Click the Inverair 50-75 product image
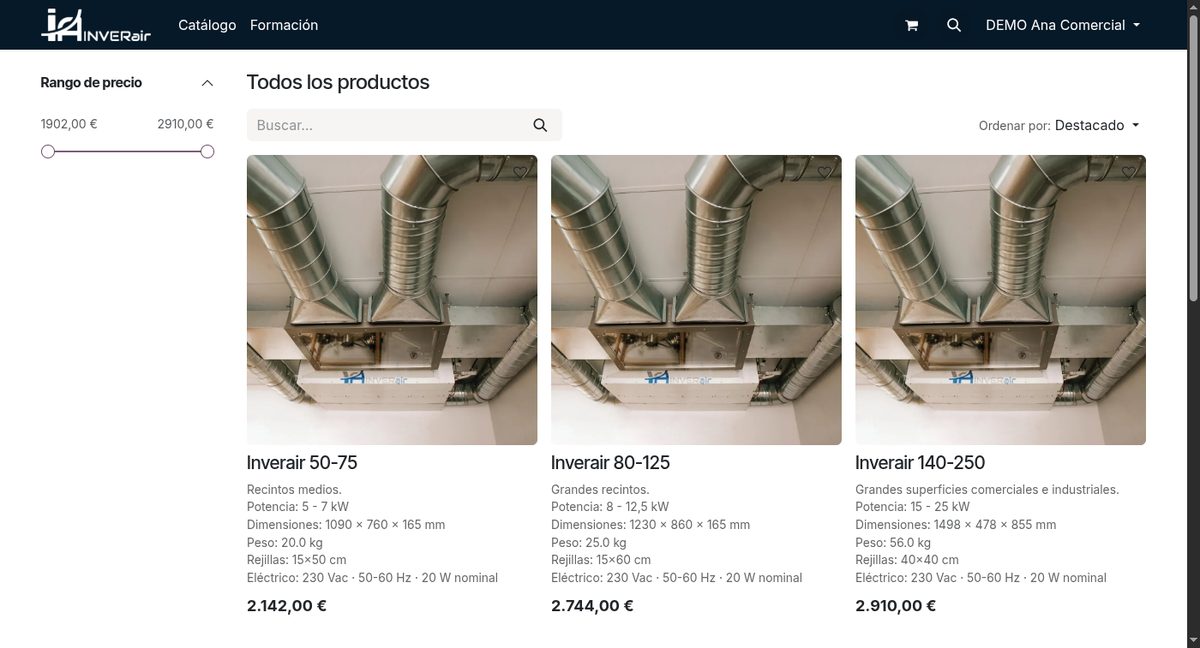Screen dimensions: 1200x648 392,300
